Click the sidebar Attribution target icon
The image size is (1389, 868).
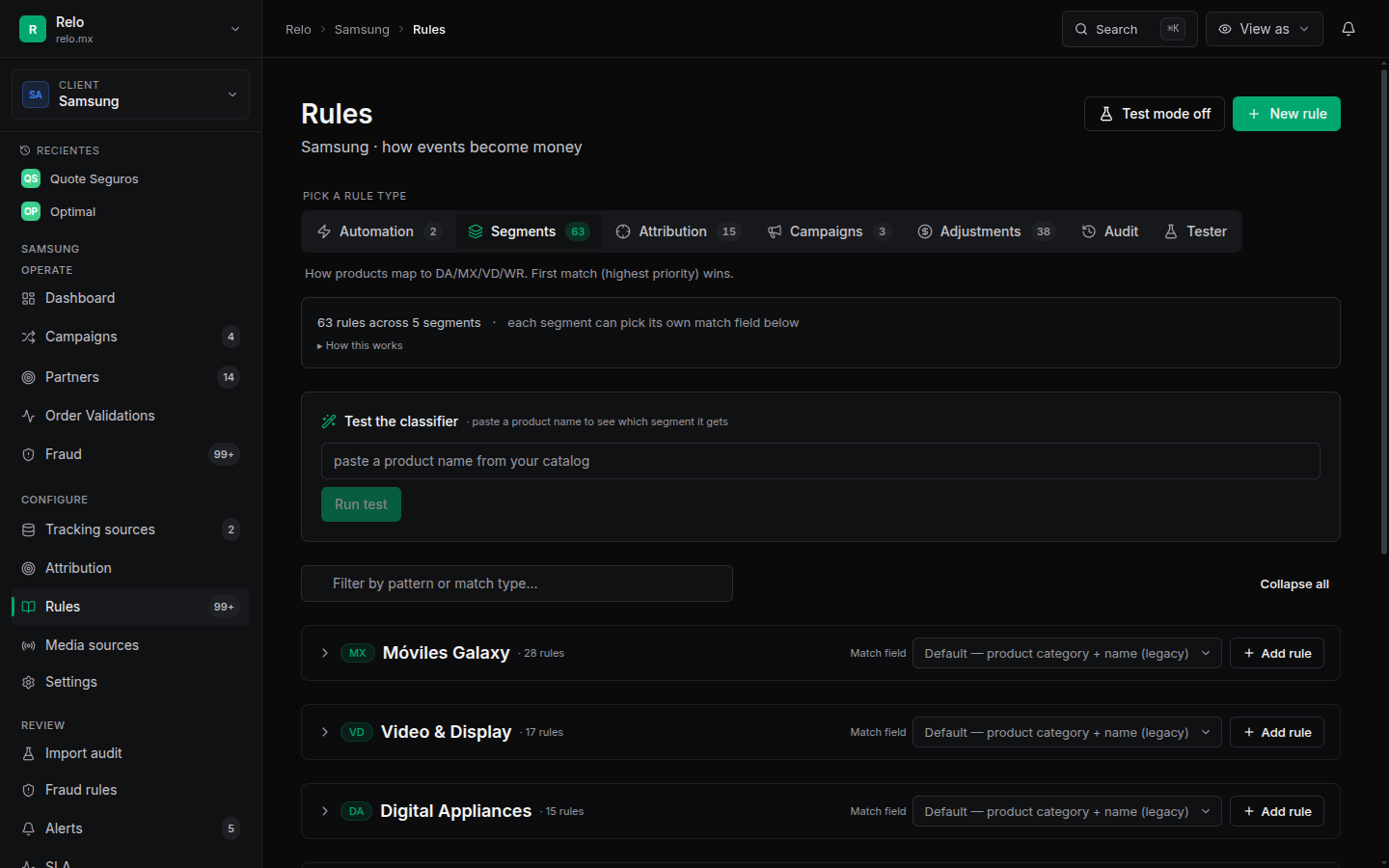click(x=28, y=568)
